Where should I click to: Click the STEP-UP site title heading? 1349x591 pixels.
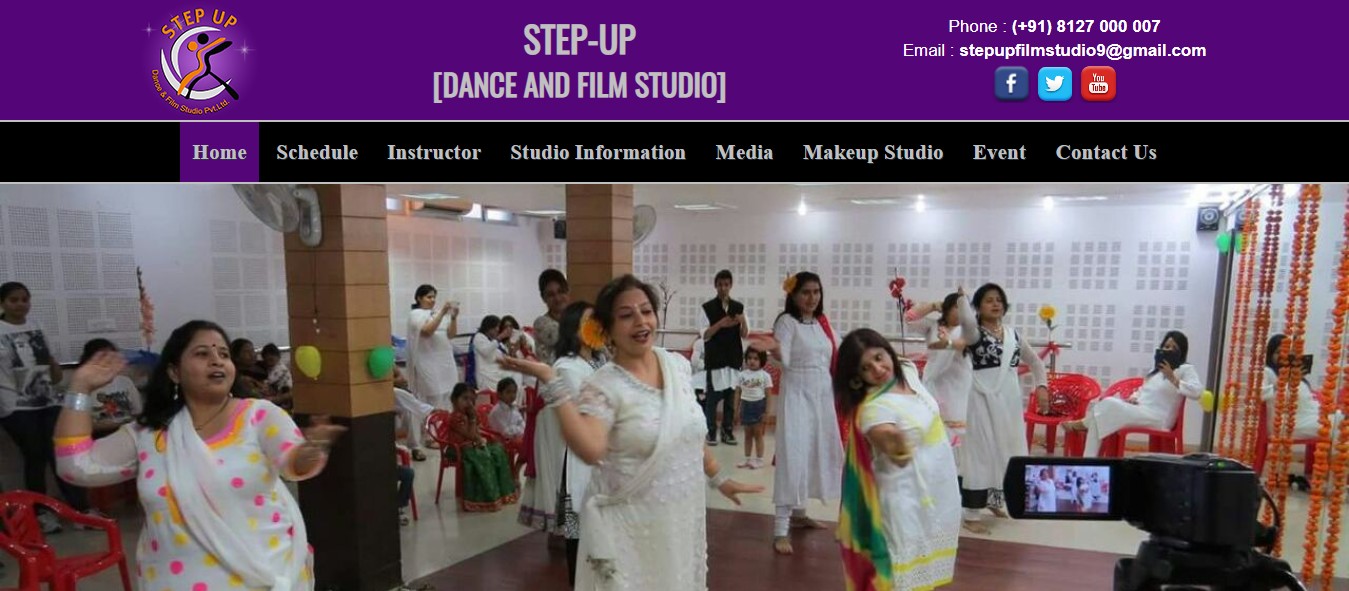pos(580,39)
